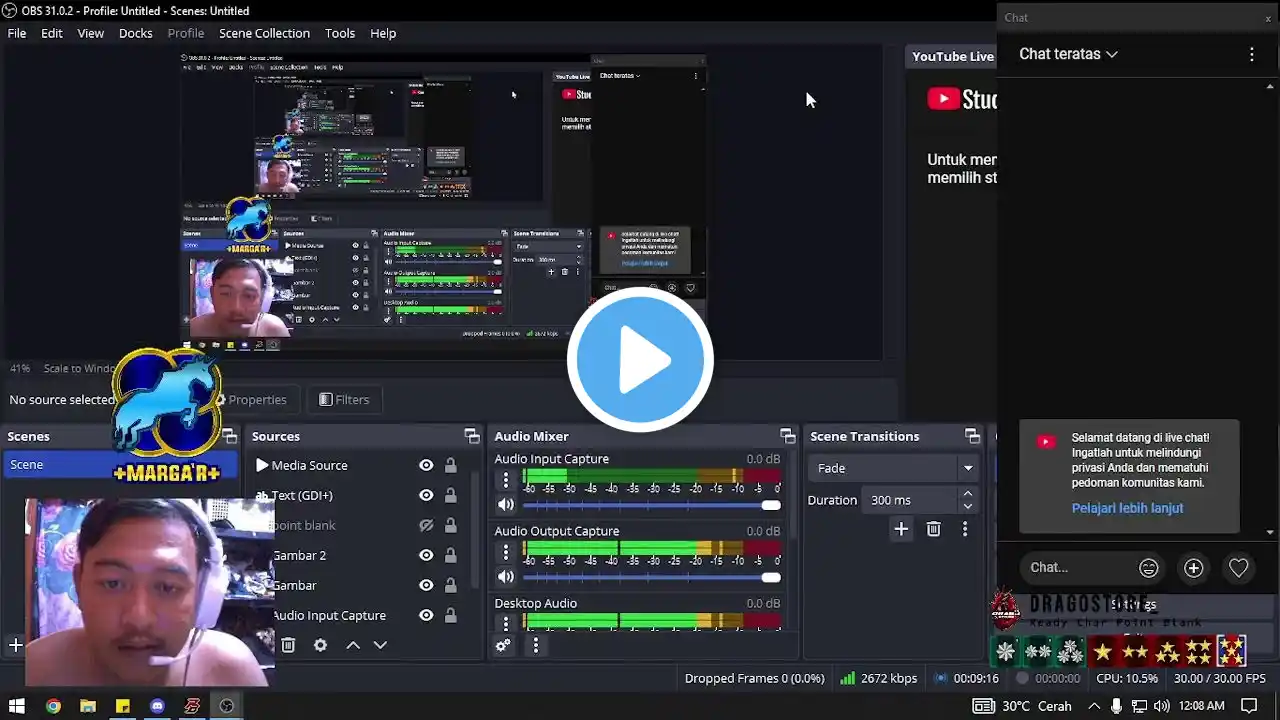Decrease Duration using the down stepper arrow
This screenshot has width=1280, height=720.
point(967,506)
